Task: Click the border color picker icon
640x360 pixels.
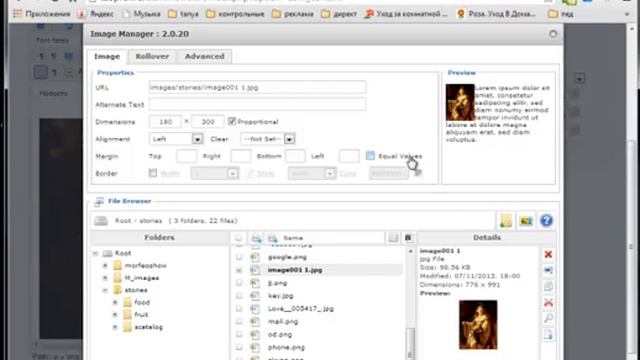Action: click(x=418, y=173)
